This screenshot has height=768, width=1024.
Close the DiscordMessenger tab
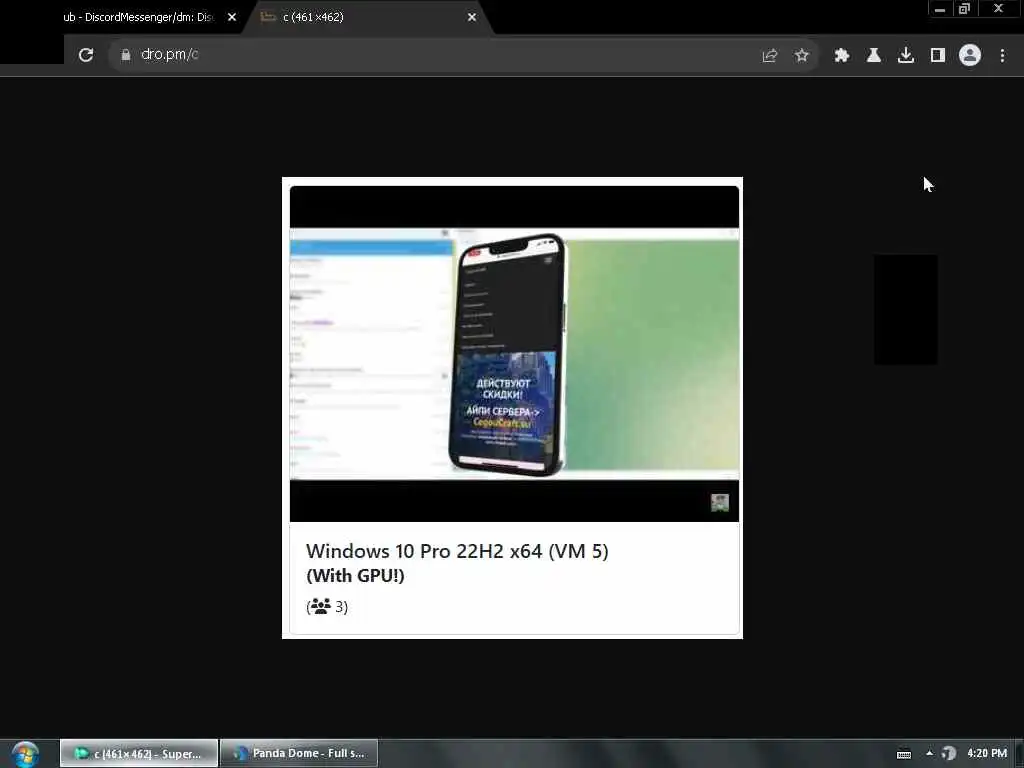click(232, 18)
